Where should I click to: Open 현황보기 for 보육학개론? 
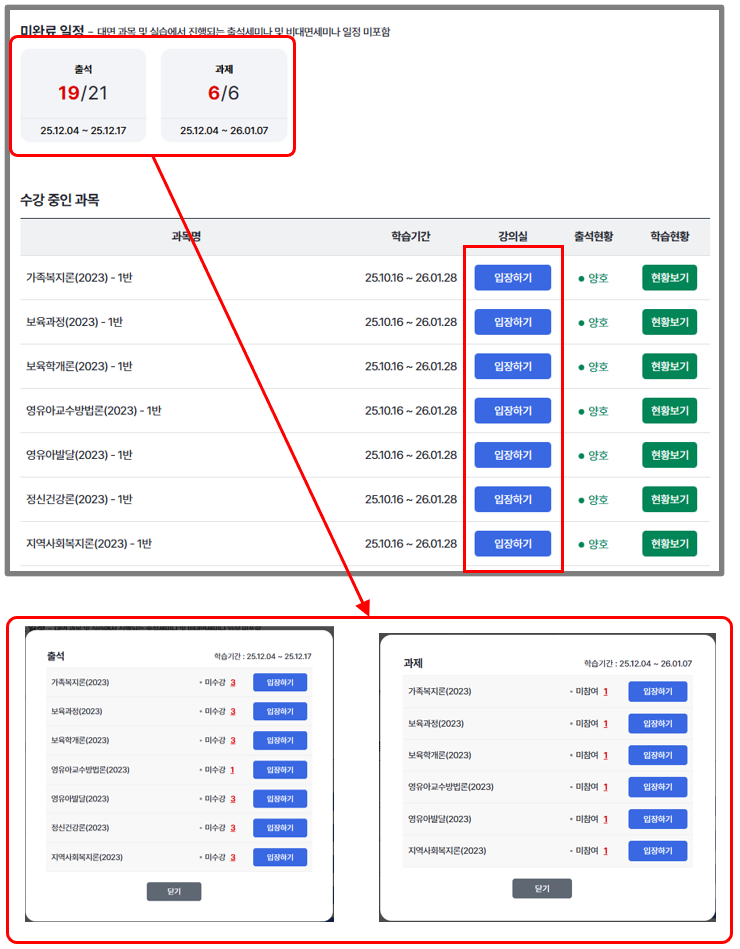pyautogui.click(x=669, y=366)
